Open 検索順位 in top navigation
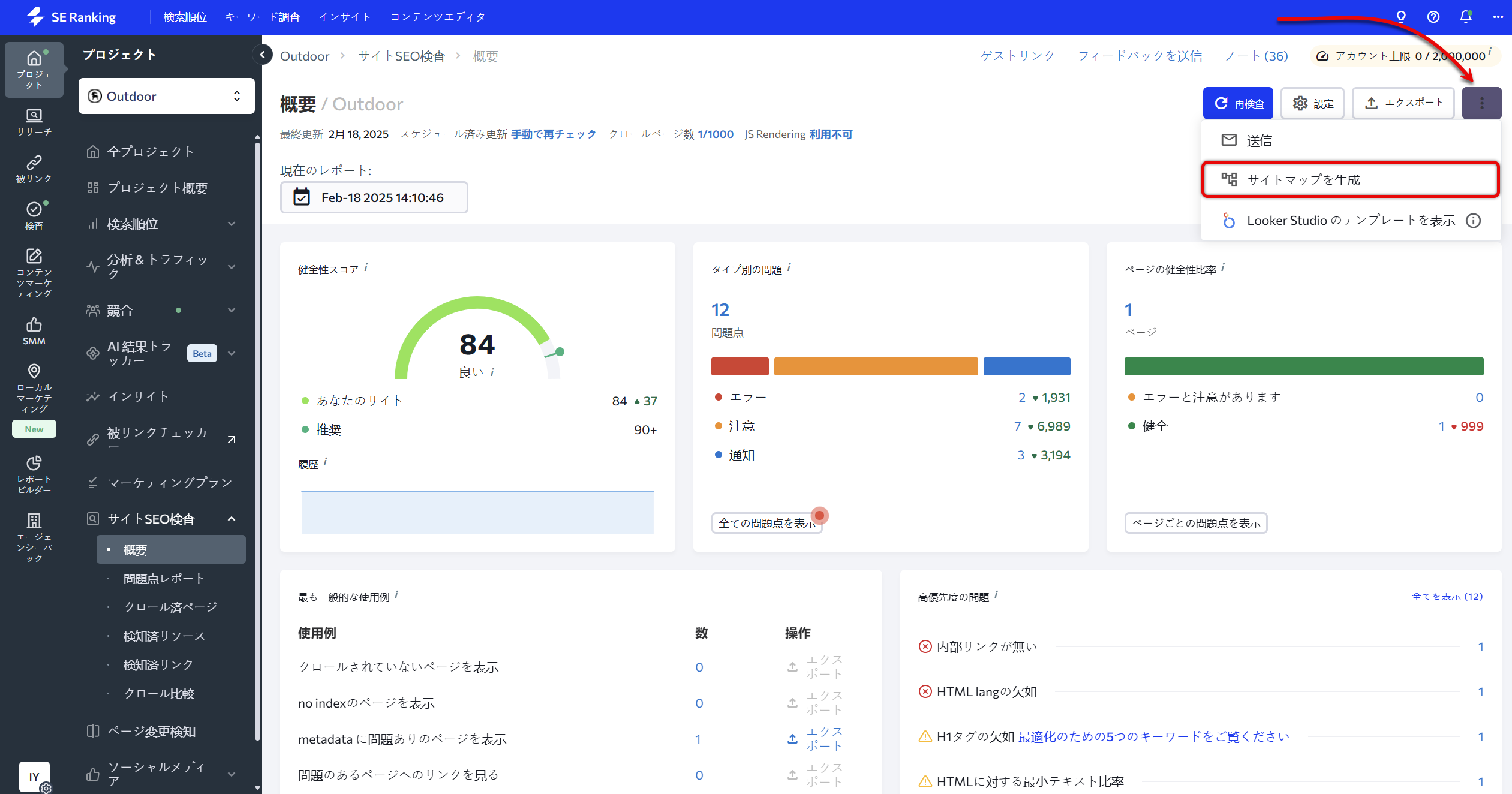 point(185,17)
